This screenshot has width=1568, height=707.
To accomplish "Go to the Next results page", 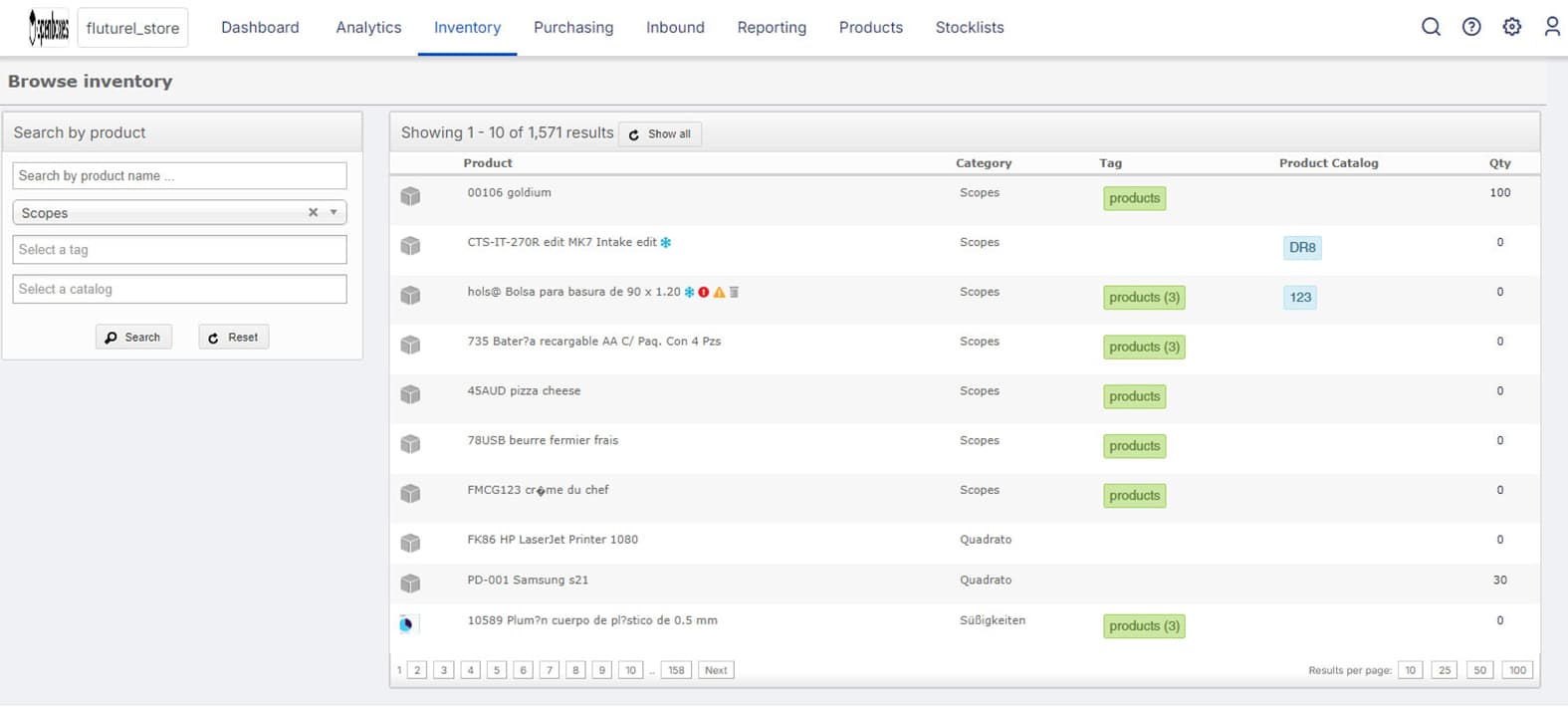I will (716, 670).
